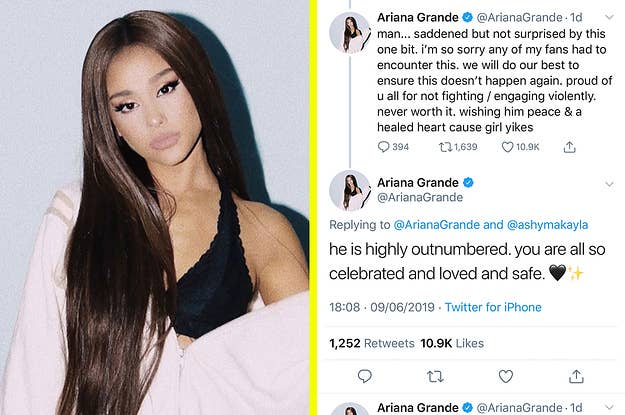The height and width of the screenshot is (415, 625).
Task: Open the 'Twitter for iPhone' source link
Action: [x=493, y=307]
